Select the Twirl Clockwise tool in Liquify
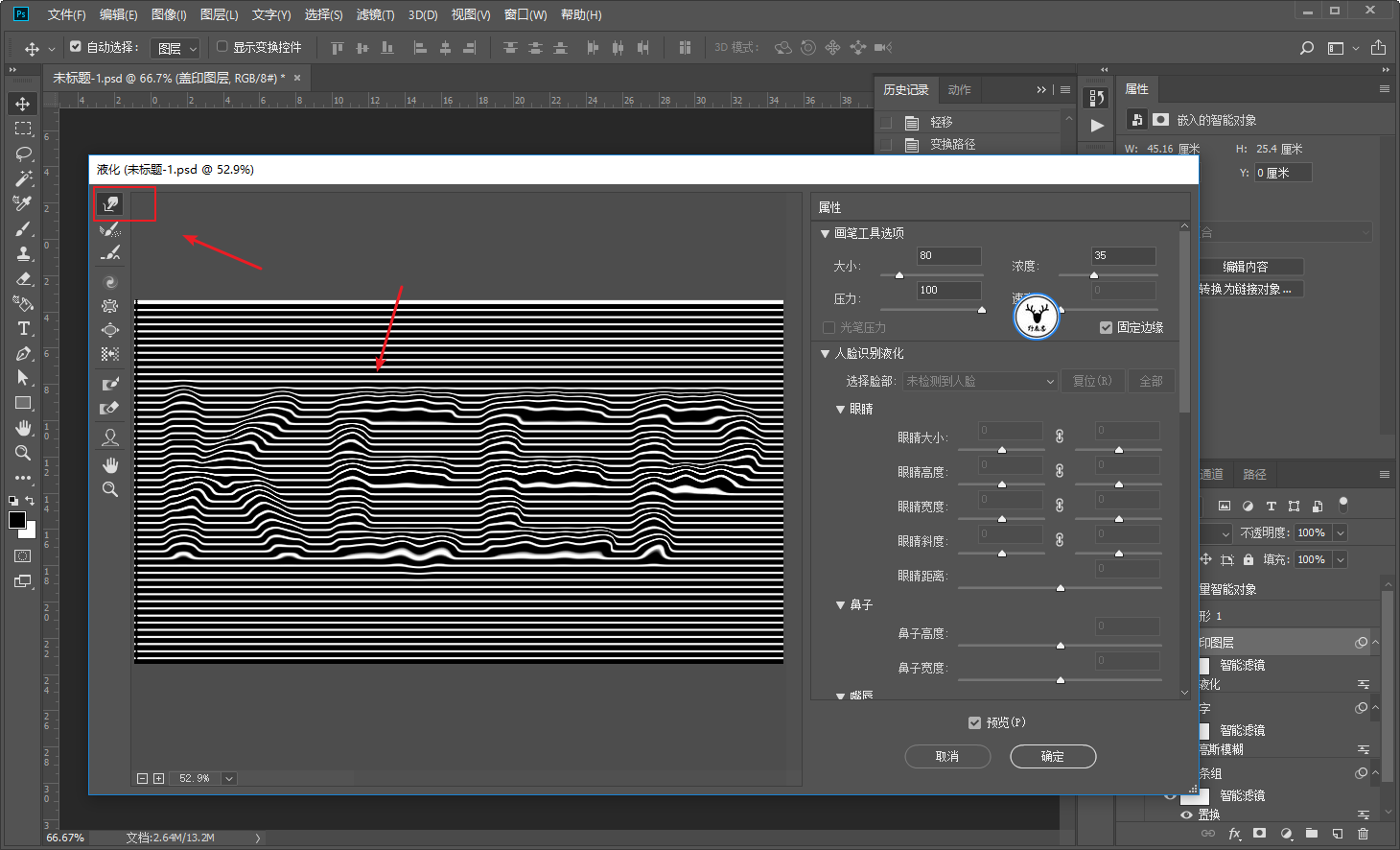This screenshot has width=1400, height=850. coord(110,282)
